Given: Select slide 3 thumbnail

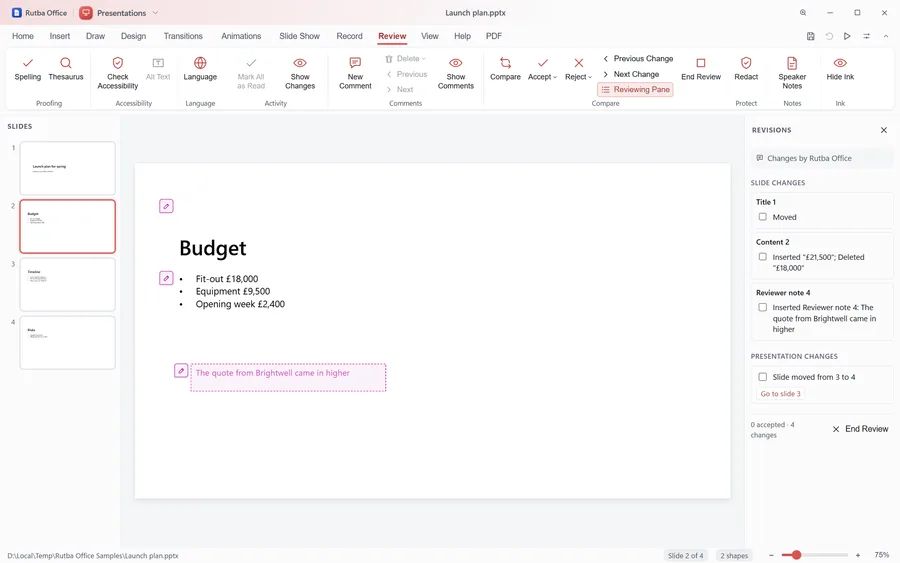Looking at the screenshot, I should coord(68,285).
